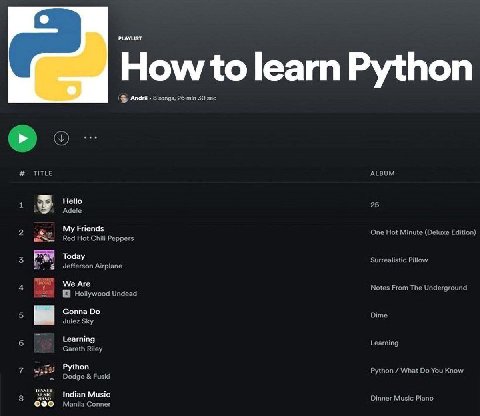480x416 pixels.
Task: Click the Python track album art thumbnail
Action: [44, 370]
